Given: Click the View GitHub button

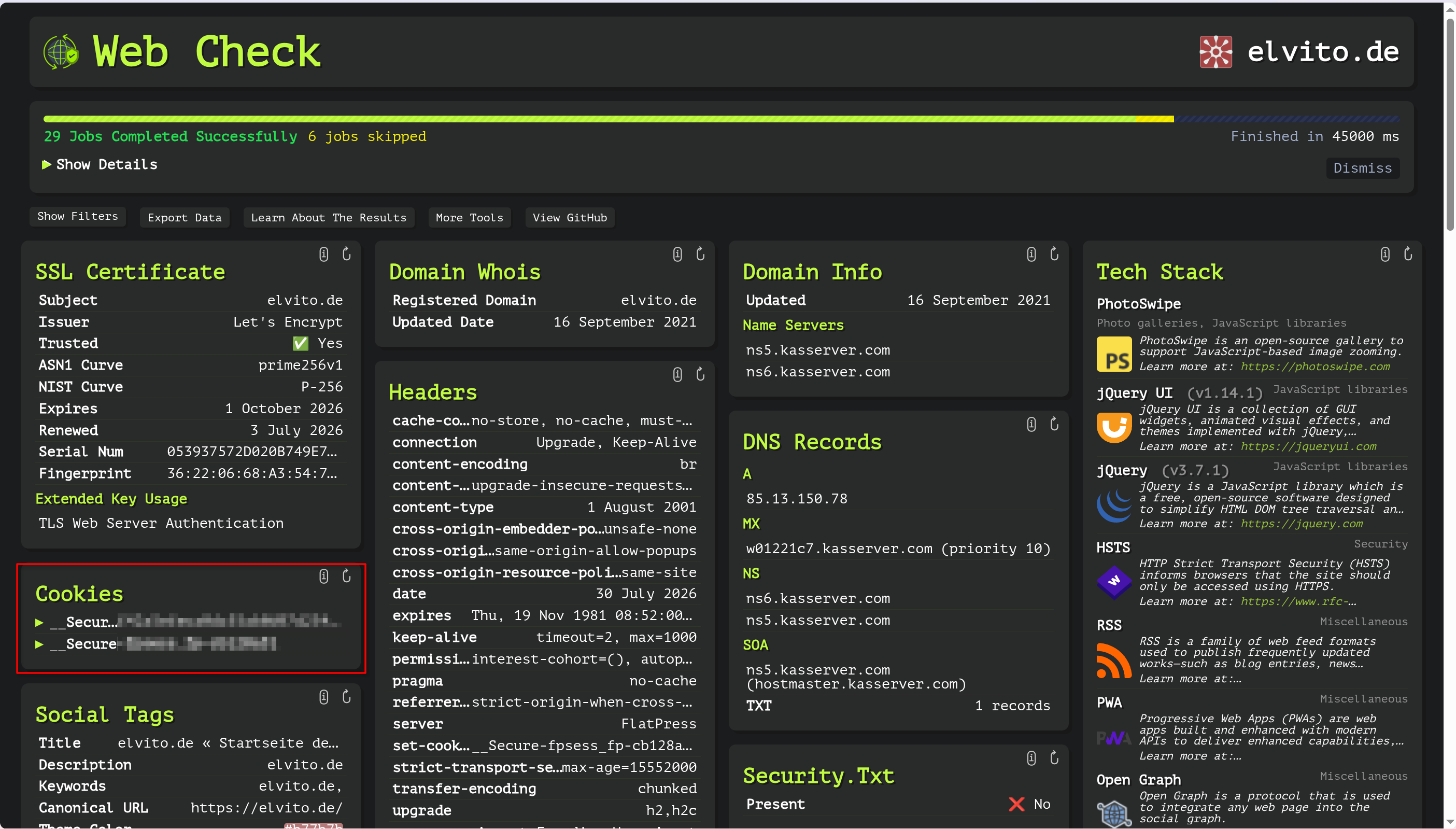Looking at the screenshot, I should click(x=570, y=218).
